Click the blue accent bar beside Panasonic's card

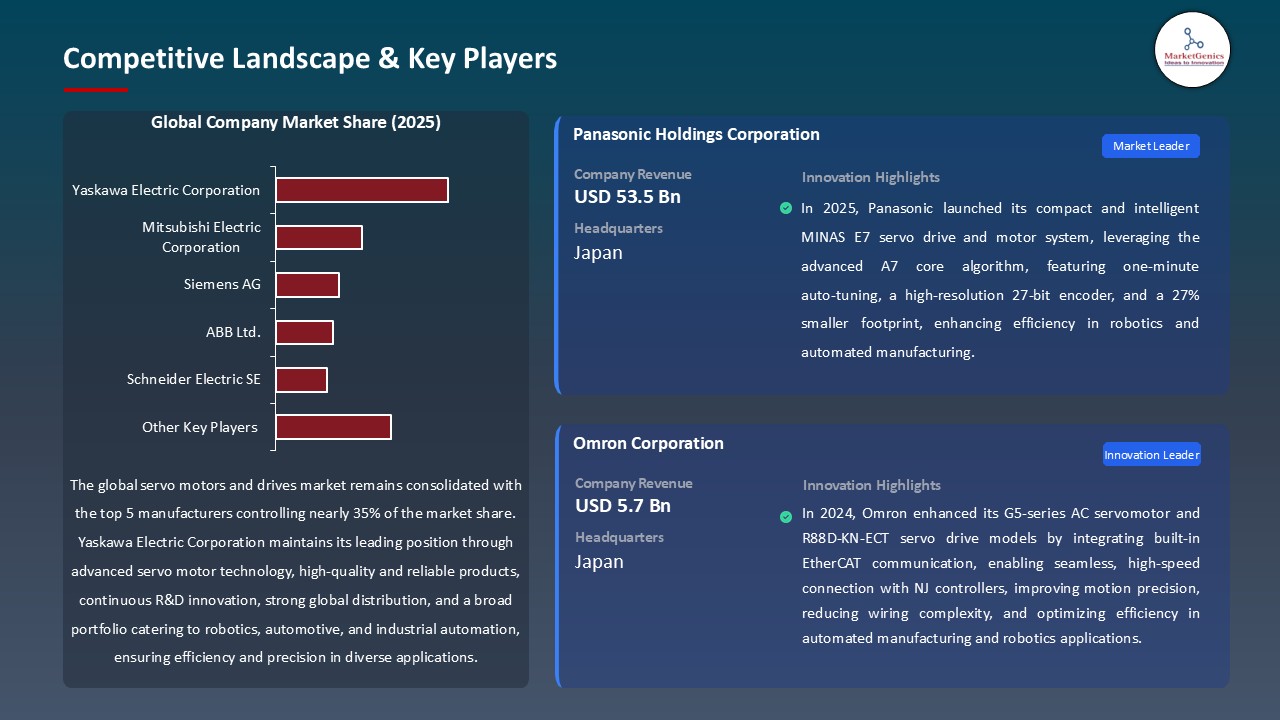pyautogui.click(x=557, y=255)
